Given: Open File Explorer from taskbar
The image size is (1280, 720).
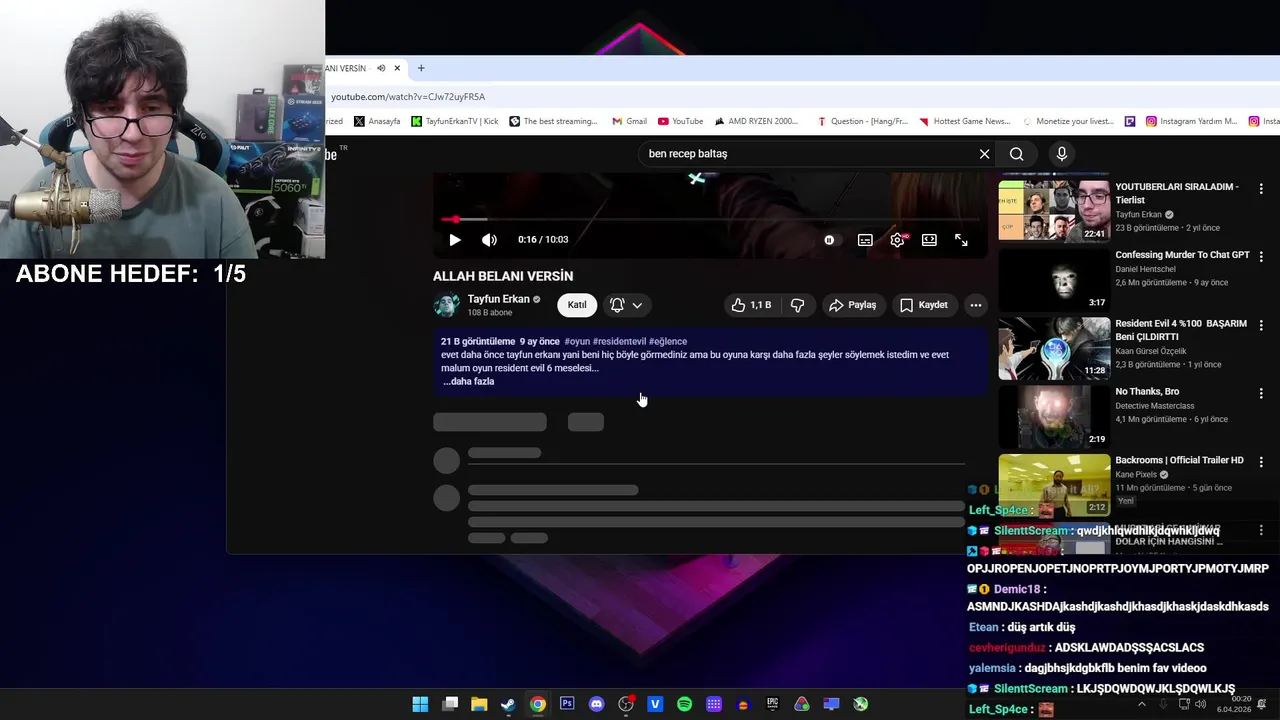Looking at the screenshot, I should point(479,704).
